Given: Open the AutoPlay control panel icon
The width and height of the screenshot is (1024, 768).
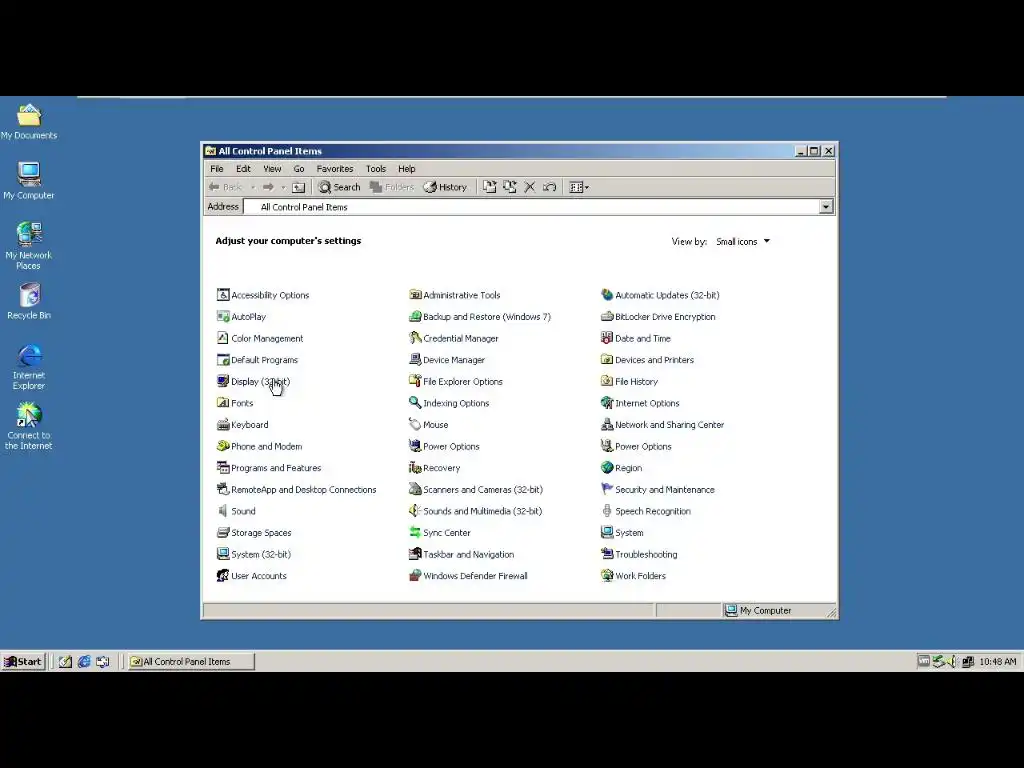Looking at the screenshot, I should [x=223, y=317].
